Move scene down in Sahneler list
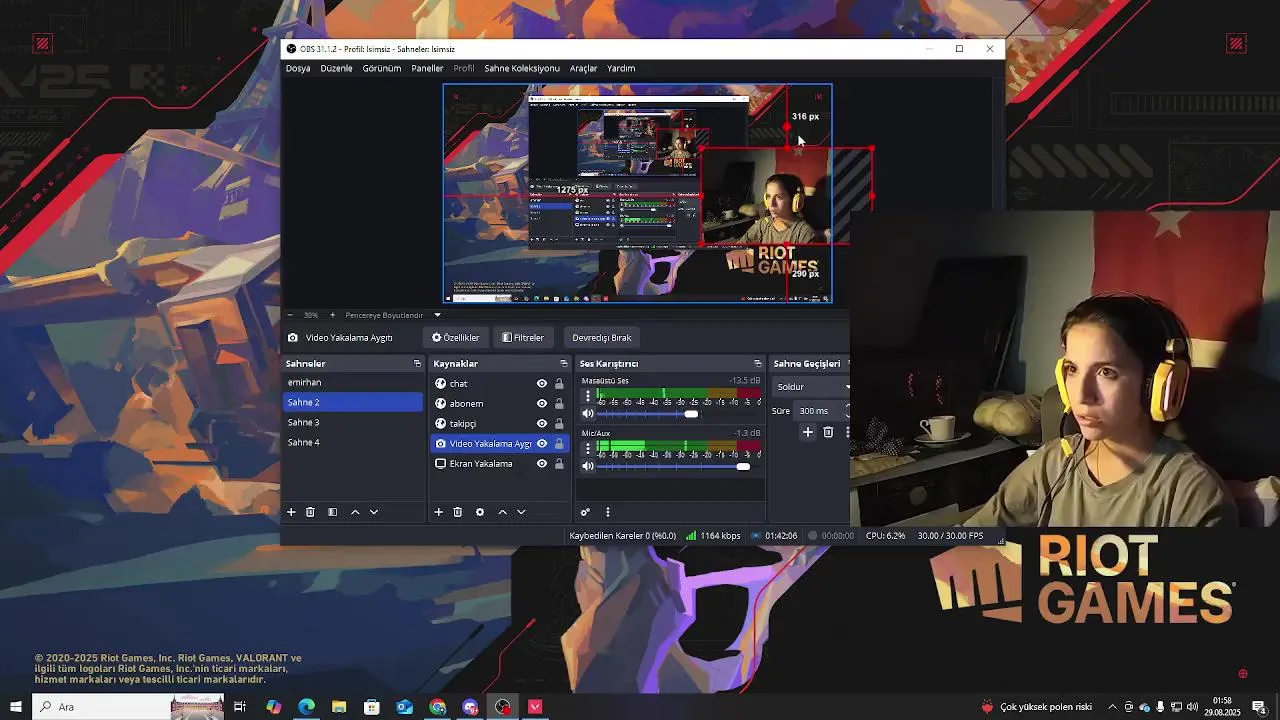Viewport: 1280px width, 720px height. (374, 512)
